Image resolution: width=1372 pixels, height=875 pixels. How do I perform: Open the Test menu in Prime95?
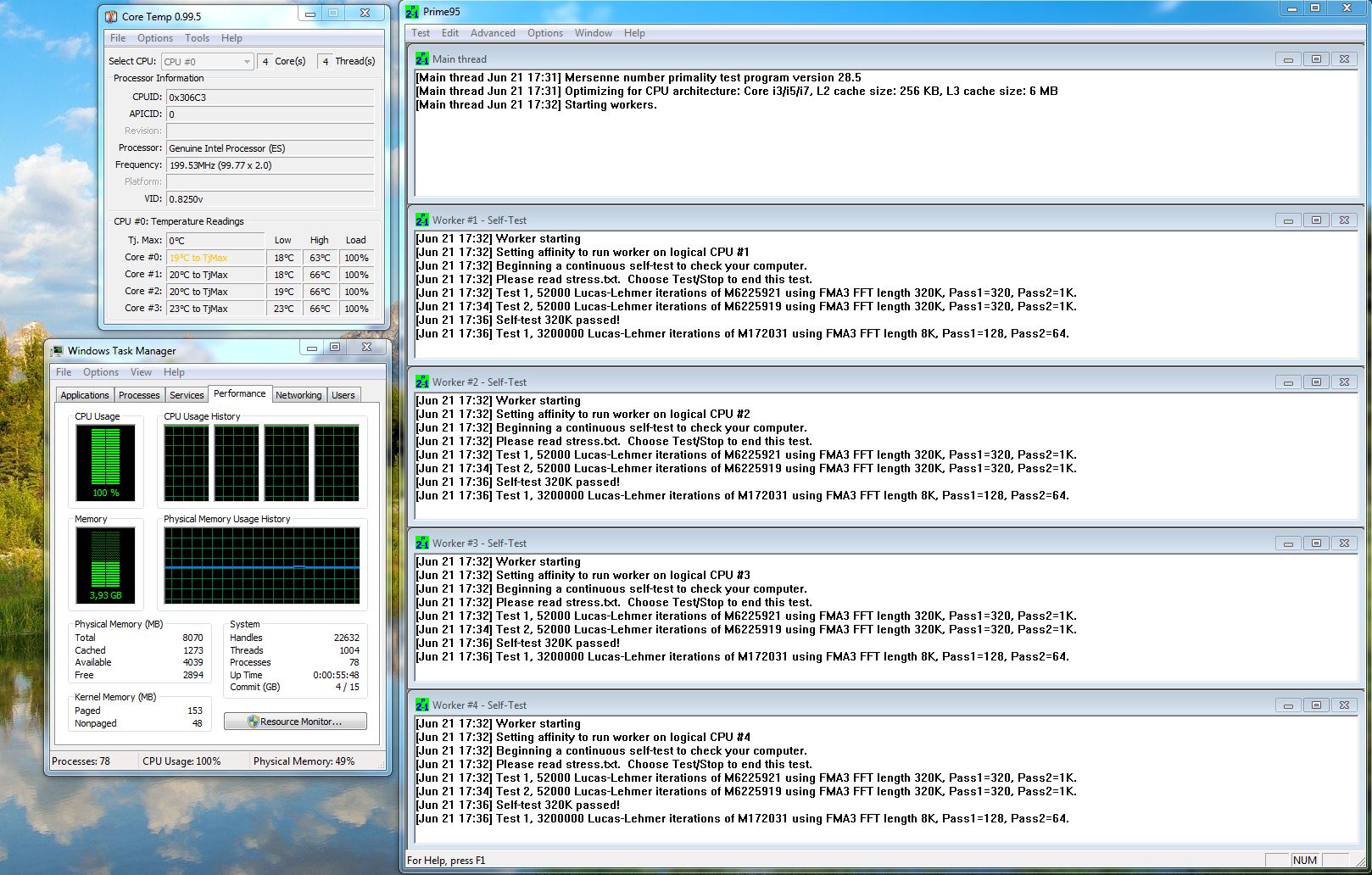click(421, 33)
